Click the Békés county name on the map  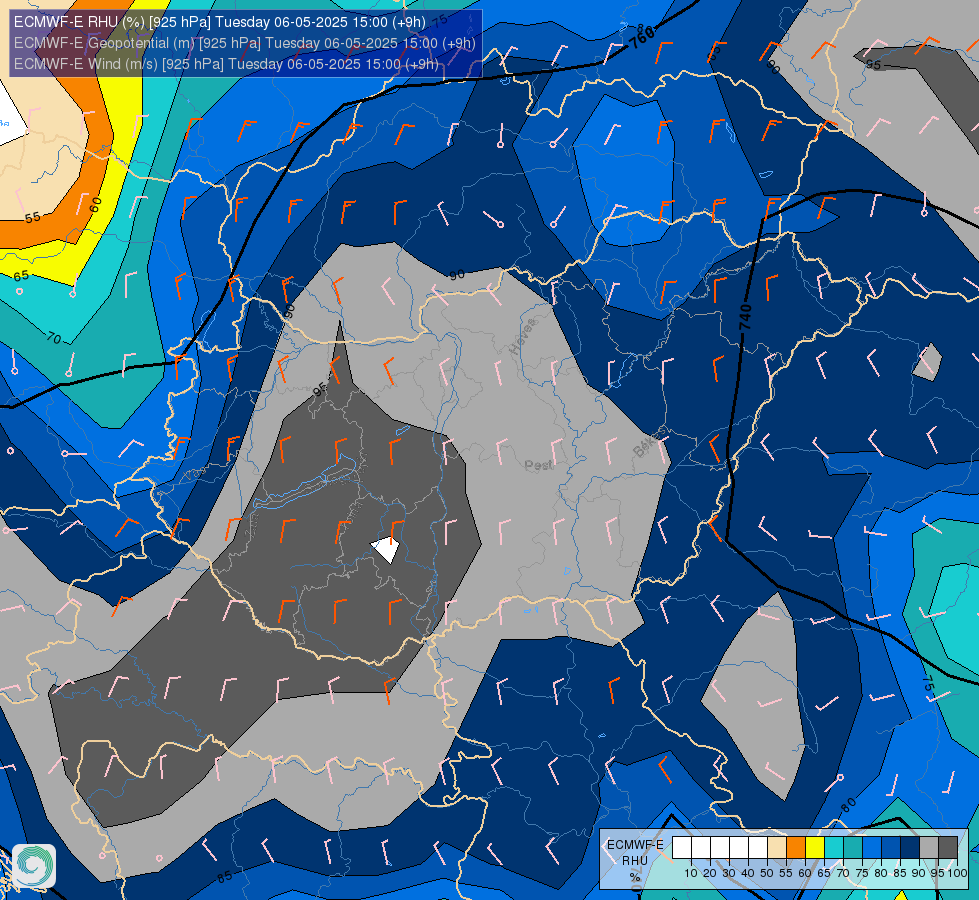point(647,443)
